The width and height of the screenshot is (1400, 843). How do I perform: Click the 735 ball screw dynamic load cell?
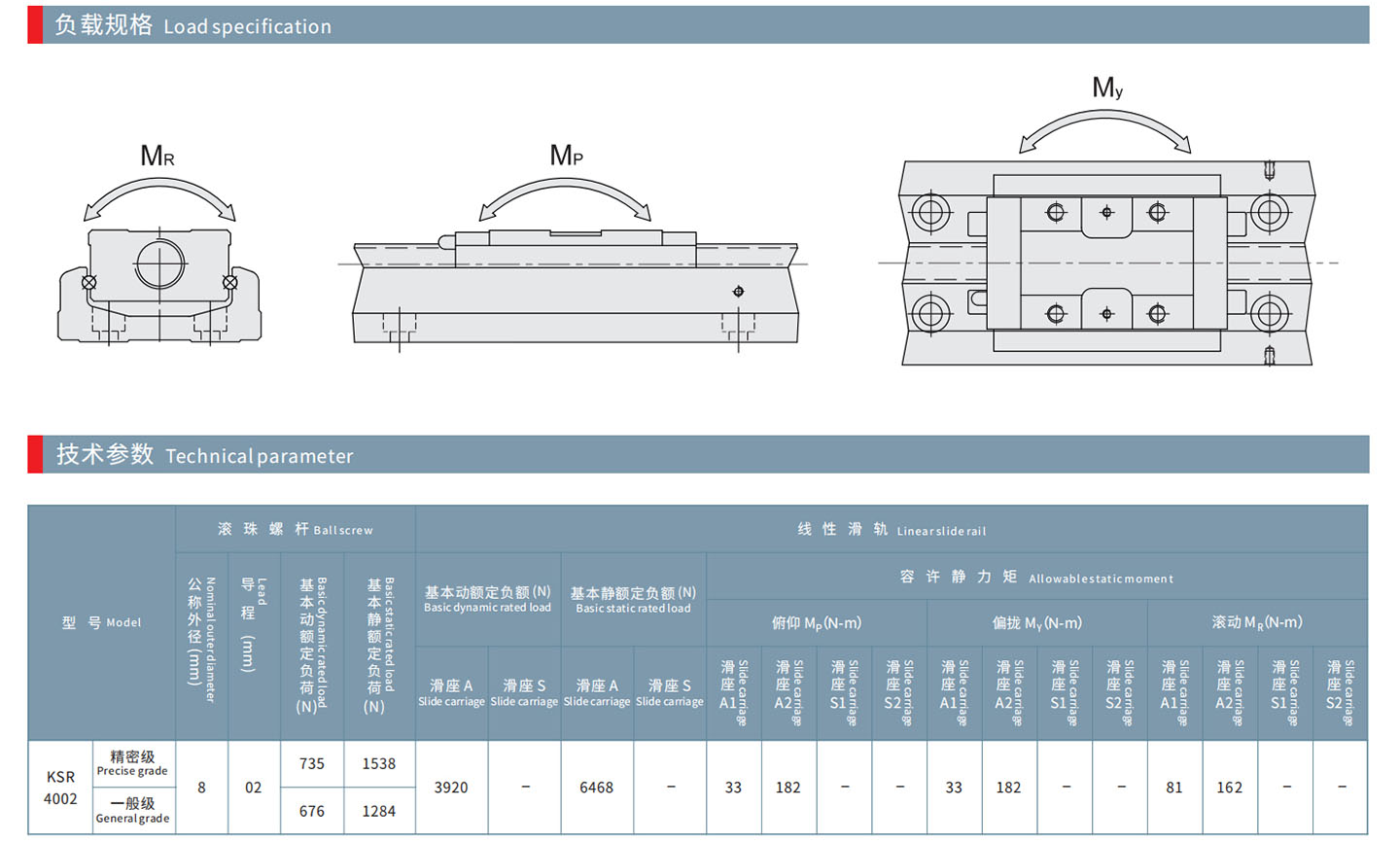[x=312, y=764]
